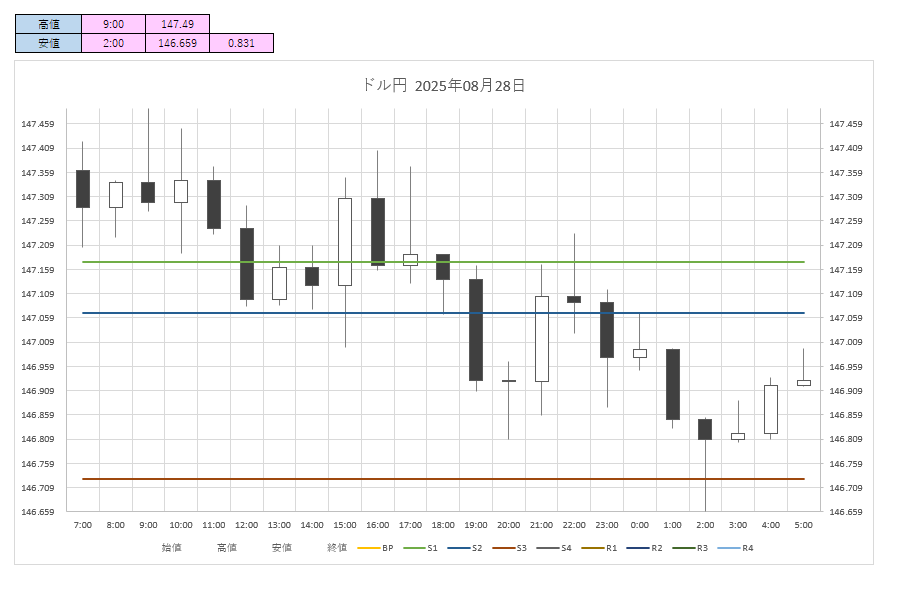Click the large black candlestick at 19:00
The height and width of the screenshot is (590, 918).
476,330
